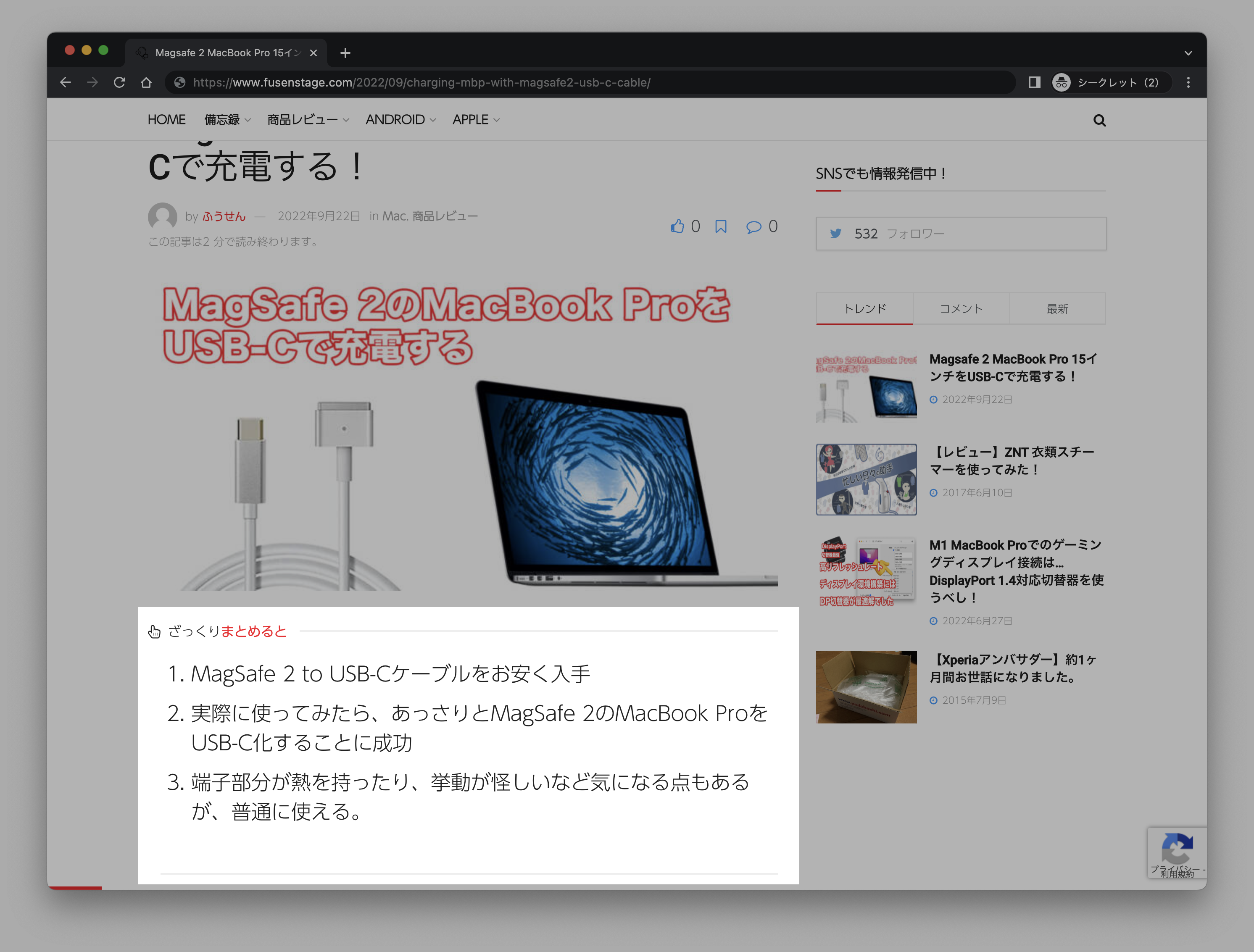Viewport: 1254px width, 952px height.
Task: Expand the 商品レビュー menu
Action: tap(308, 120)
